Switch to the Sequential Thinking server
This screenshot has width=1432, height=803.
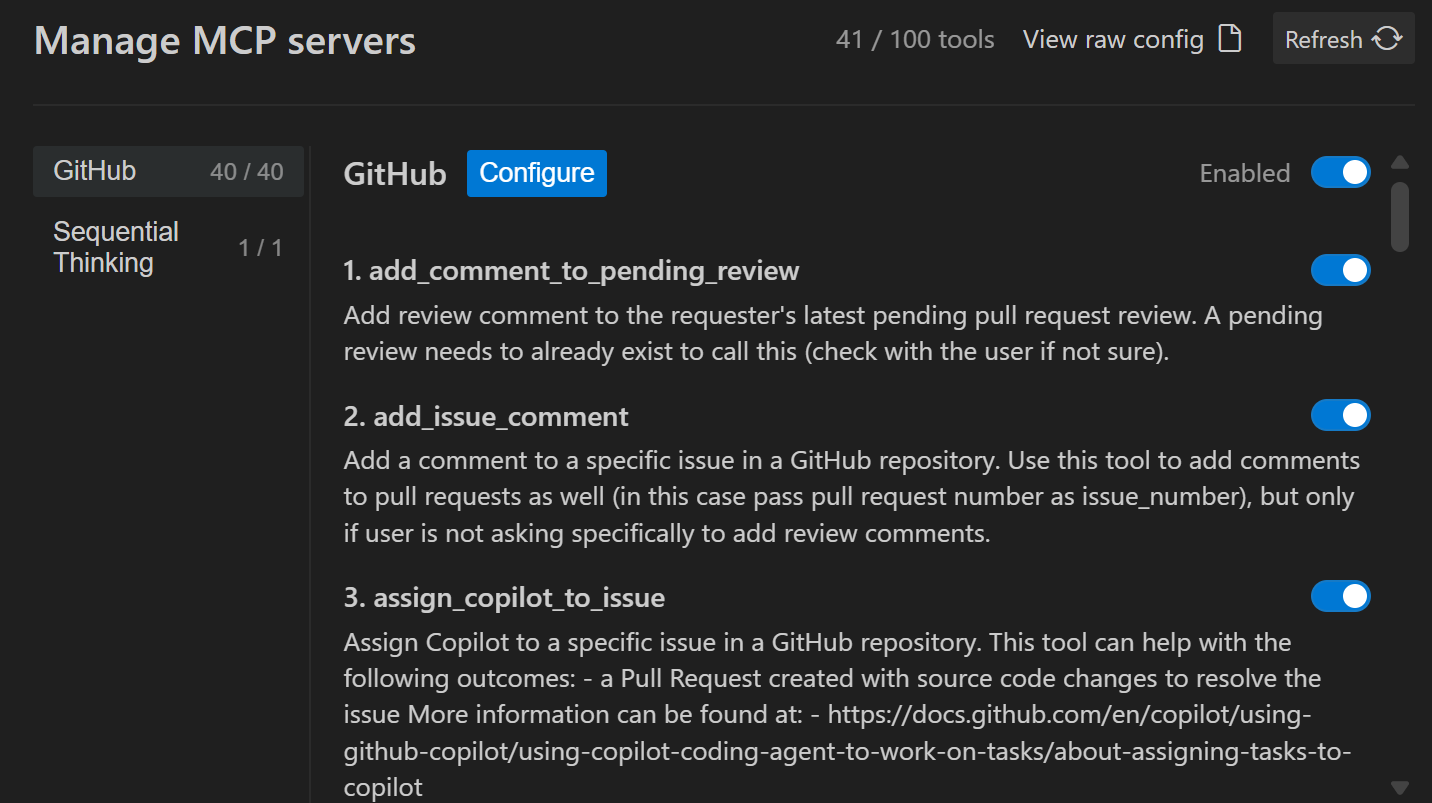(x=116, y=247)
